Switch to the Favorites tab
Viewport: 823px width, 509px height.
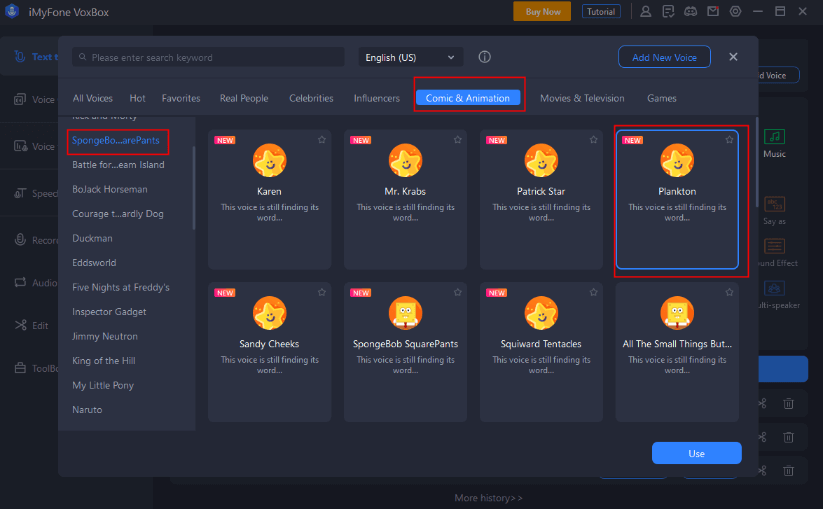click(x=181, y=98)
